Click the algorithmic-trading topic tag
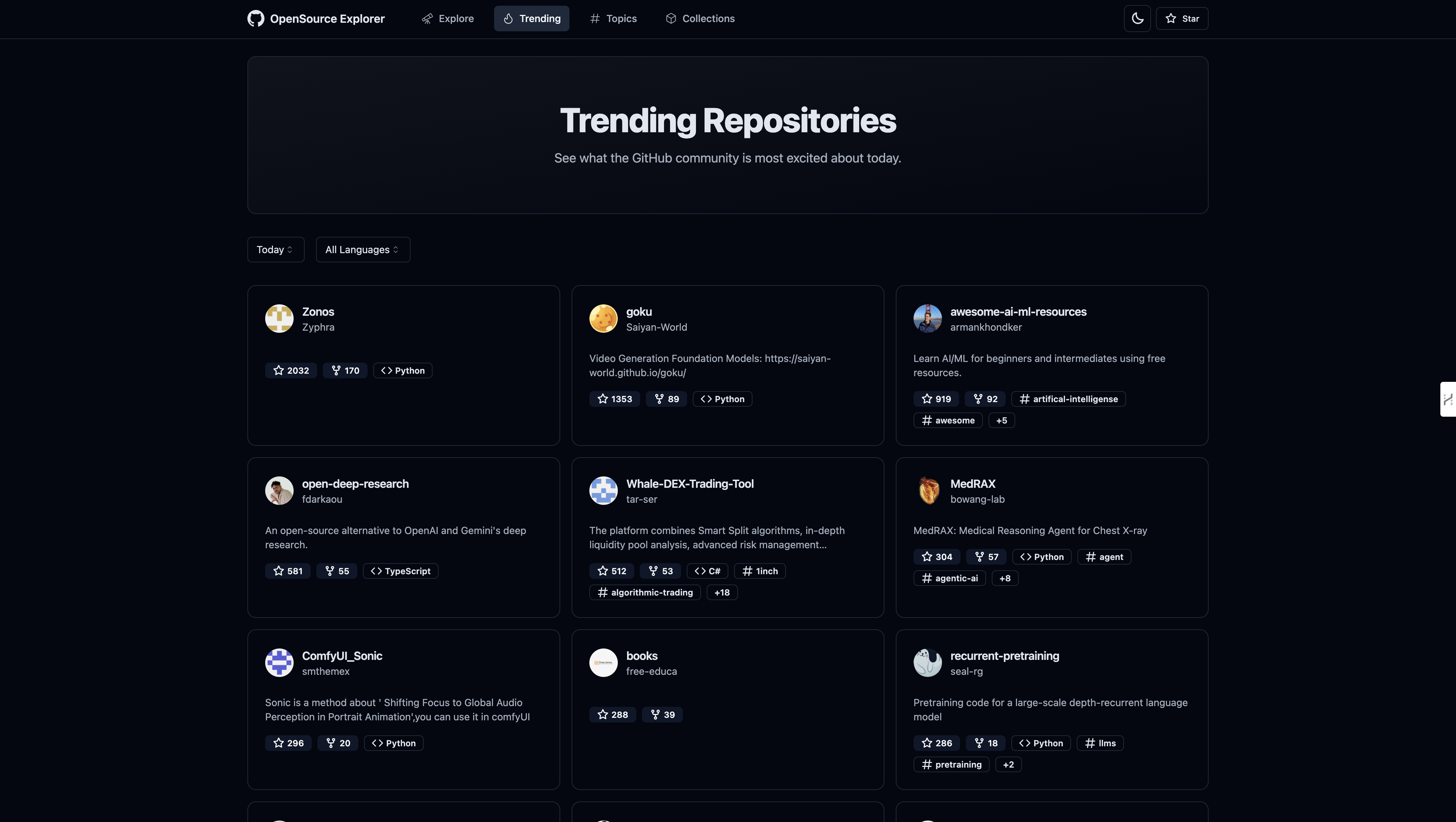The image size is (1456, 822). (x=645, y=592)
